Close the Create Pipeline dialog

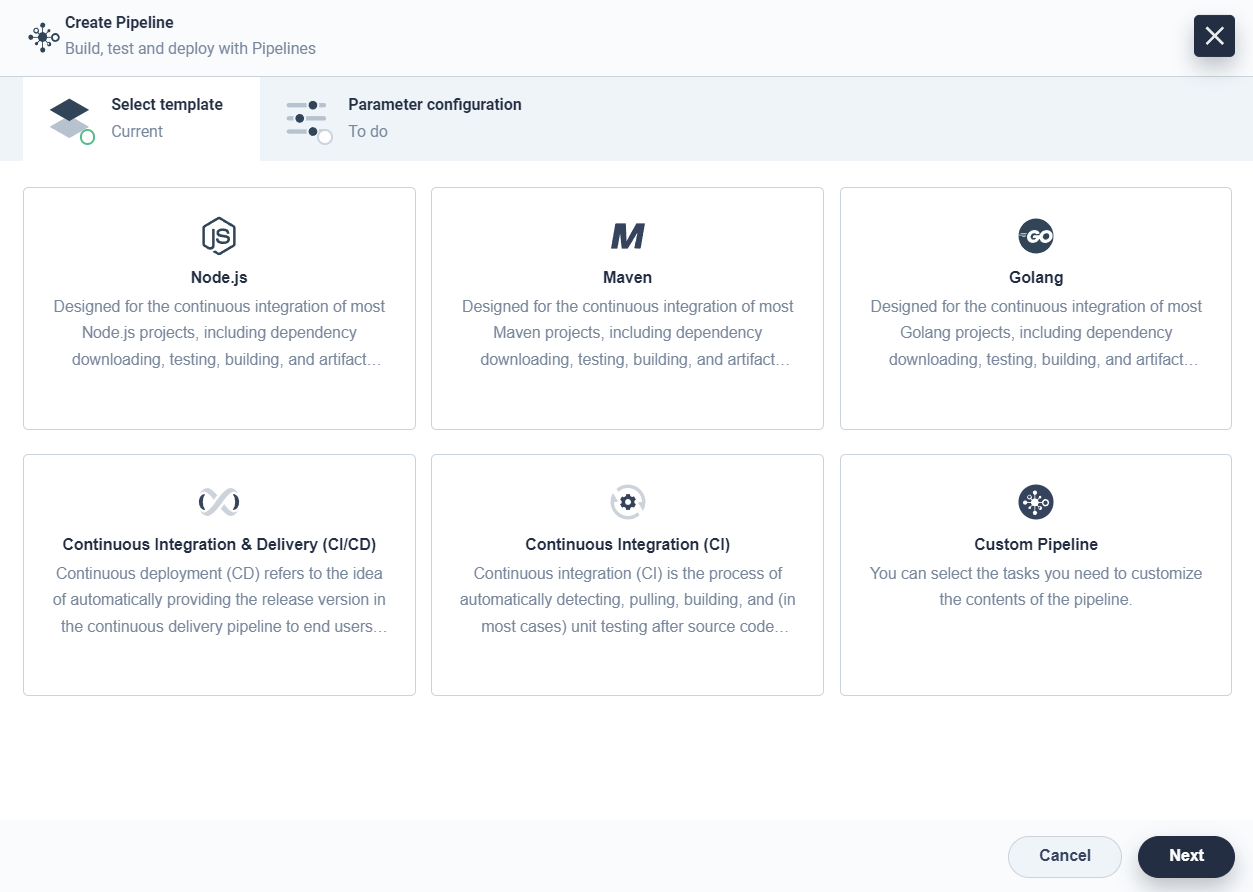point(1214,36)
